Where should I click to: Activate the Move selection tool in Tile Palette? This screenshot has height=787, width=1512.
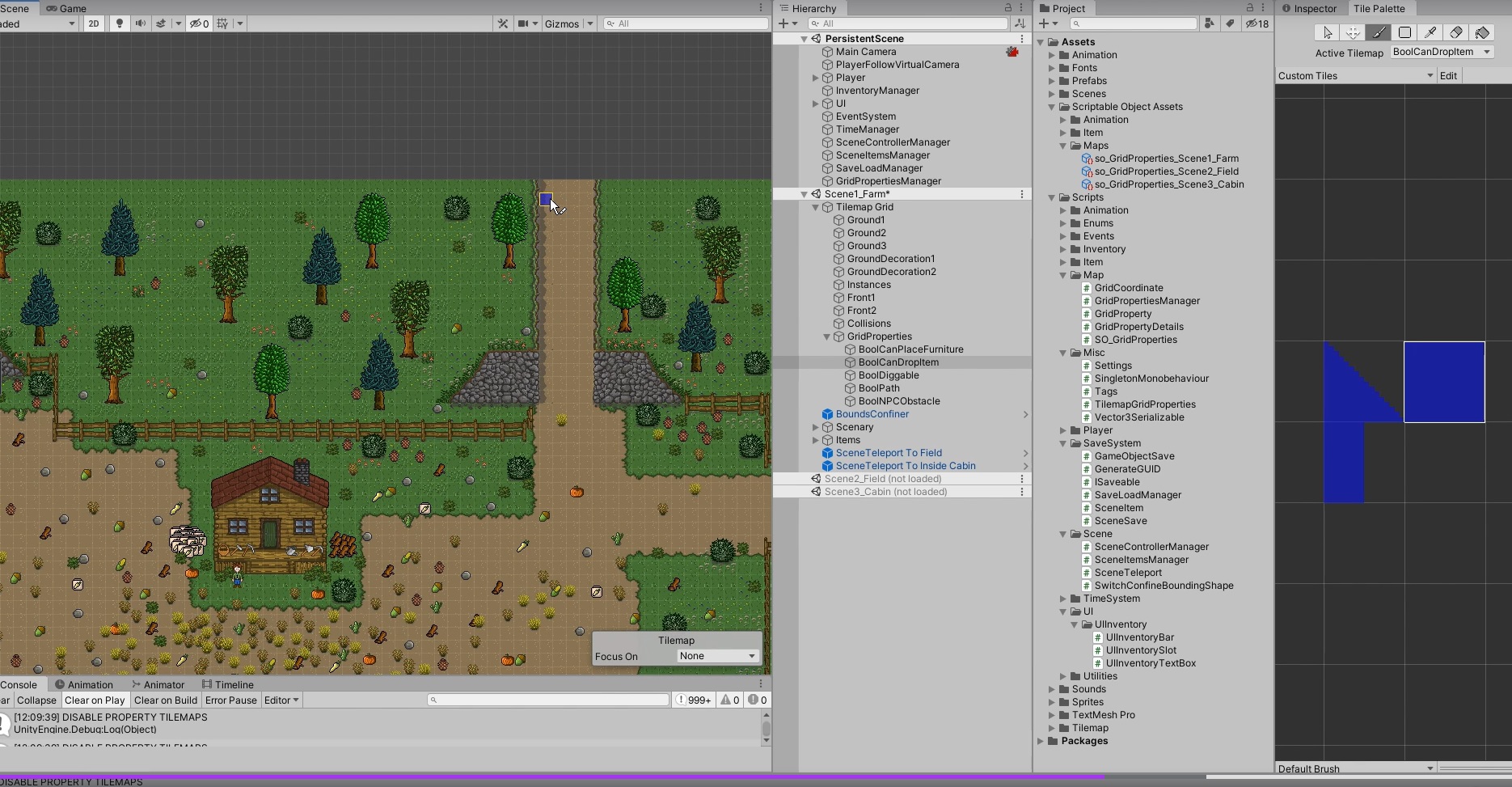1353,32
